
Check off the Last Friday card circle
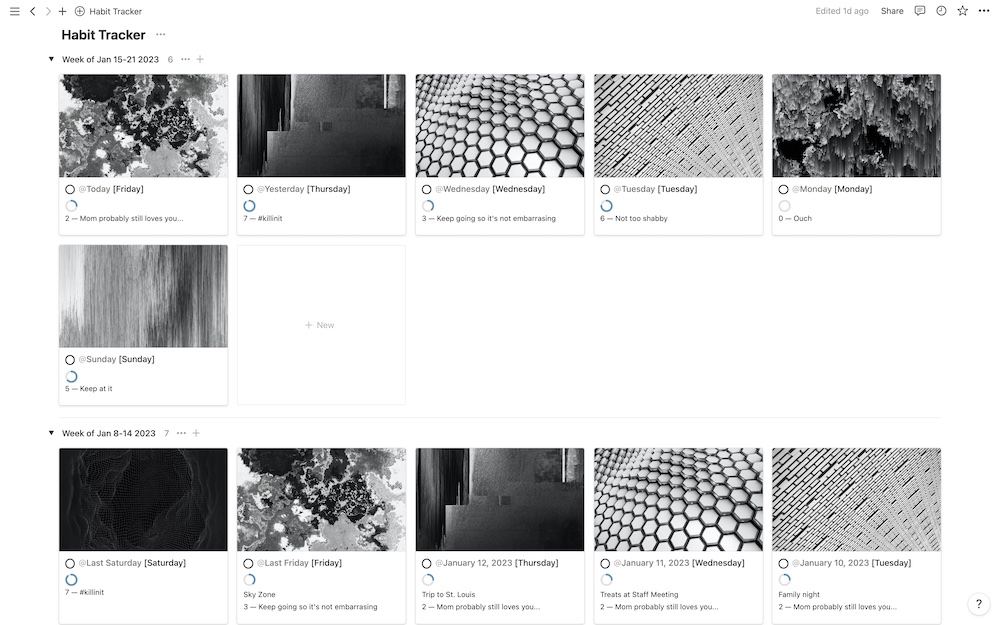(249, 563)
